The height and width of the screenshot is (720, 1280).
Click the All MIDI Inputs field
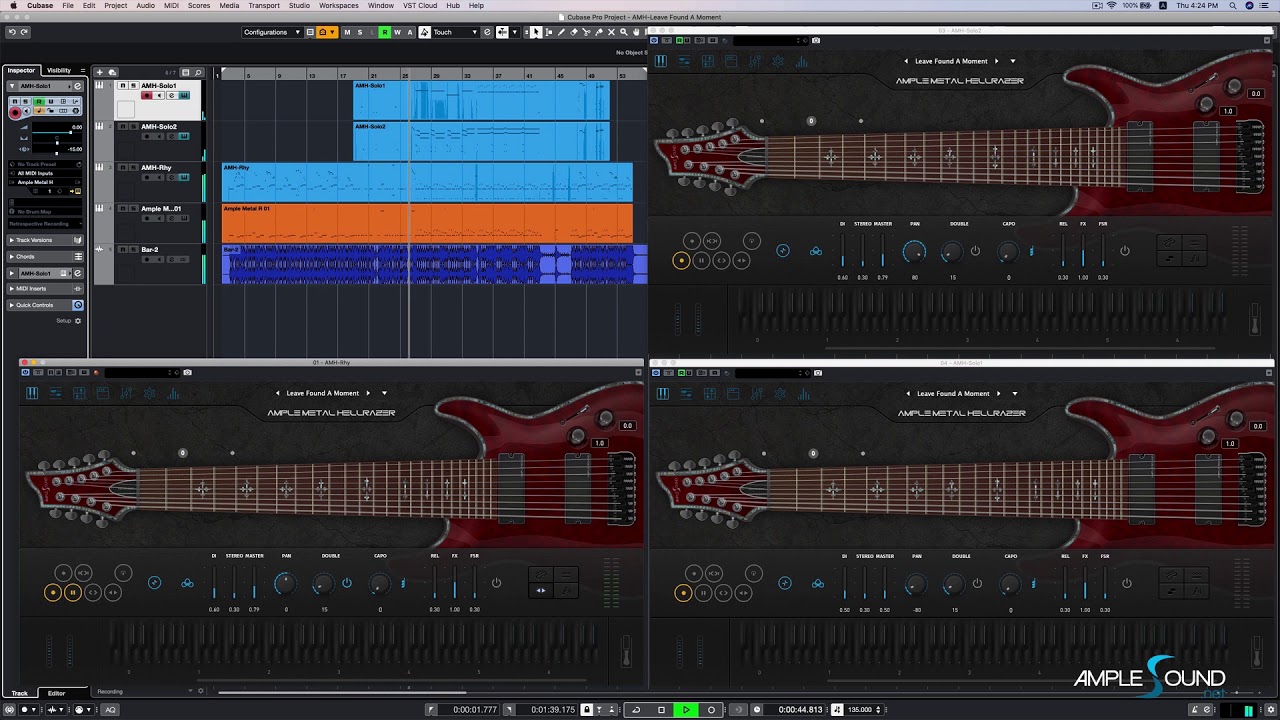[45, 173]
